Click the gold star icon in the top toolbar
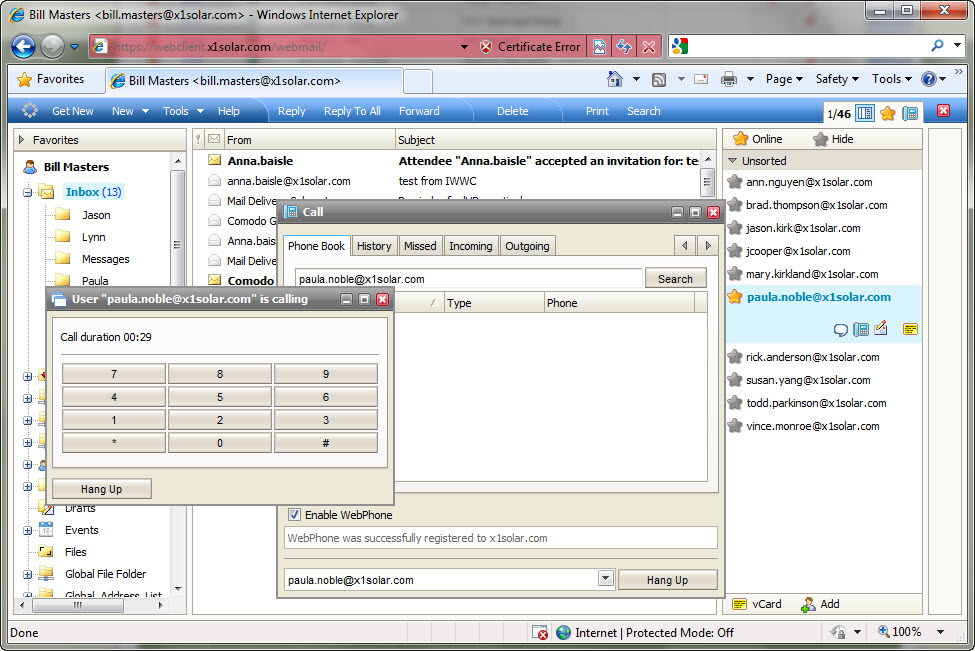975x651 pixels. (887, 112)
